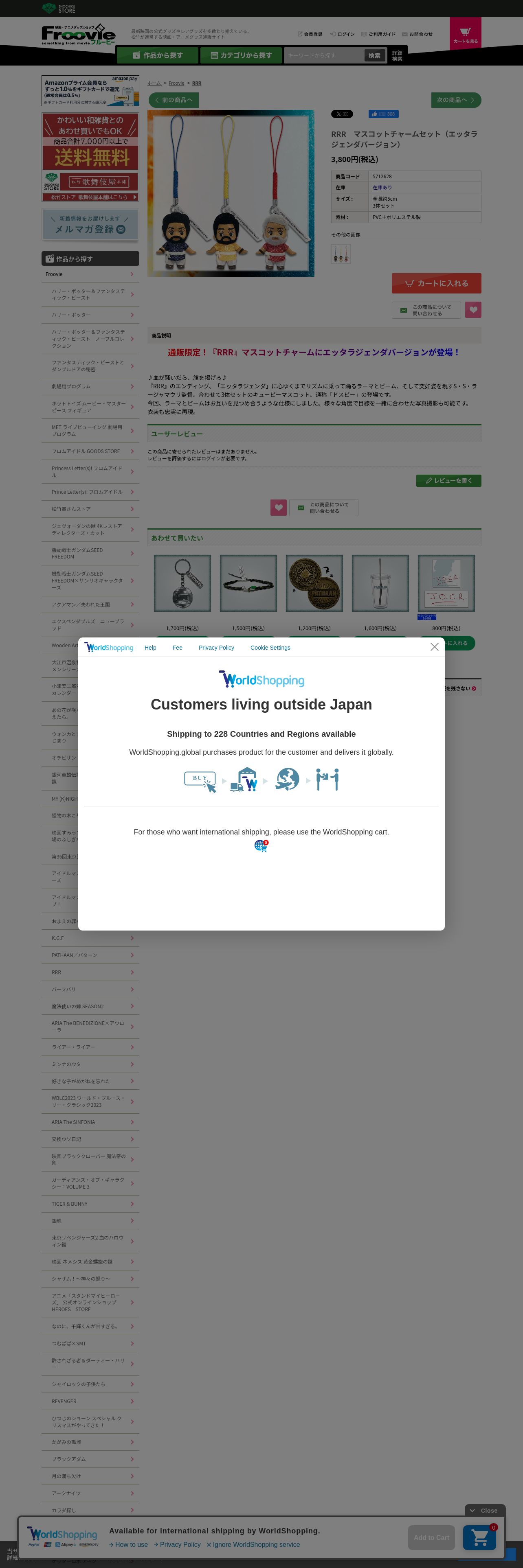Go to 前の商品へ previous product
523x1568 pixels.
coord(174,100)
